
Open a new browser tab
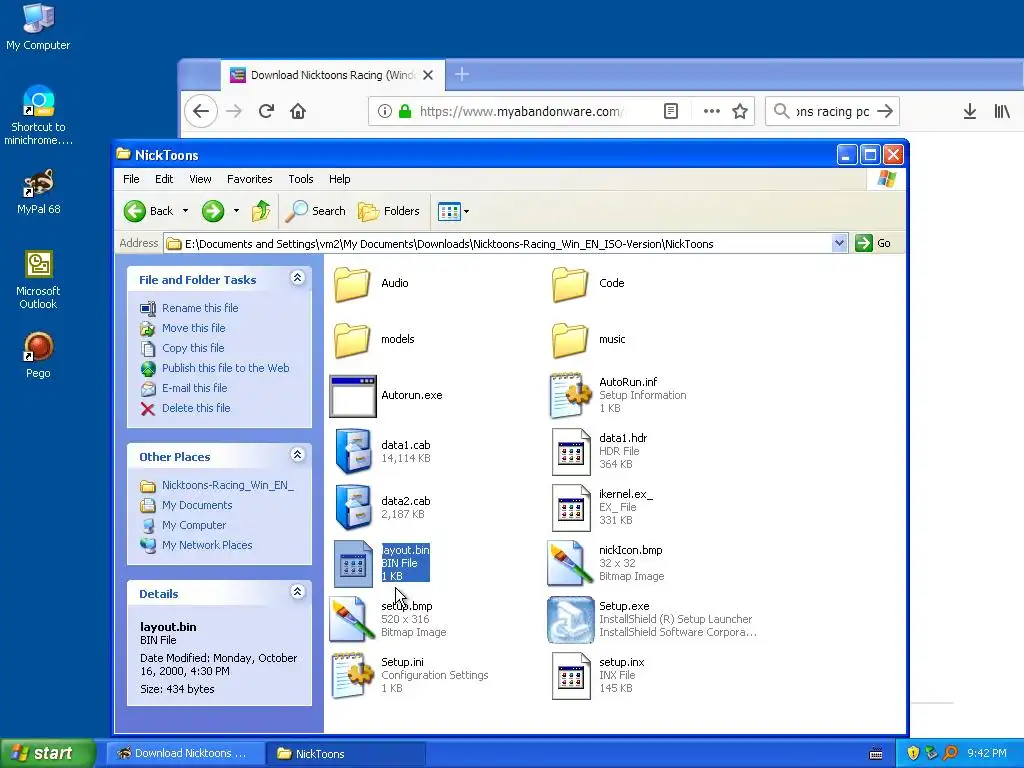[462, 74]
